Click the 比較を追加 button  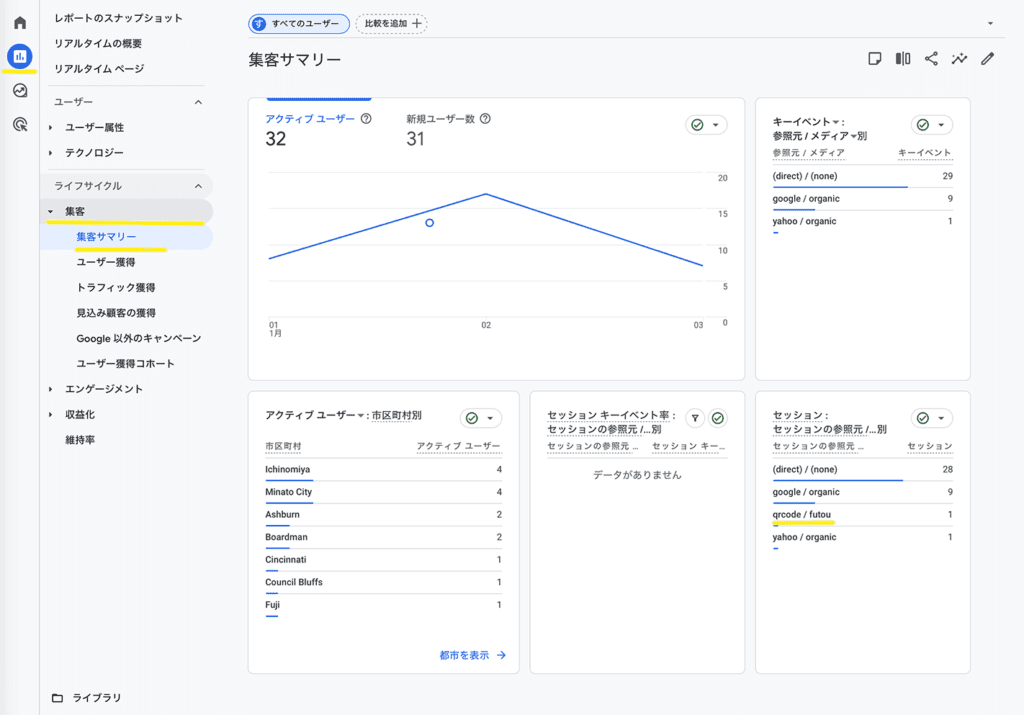click(x=391, y=23)
